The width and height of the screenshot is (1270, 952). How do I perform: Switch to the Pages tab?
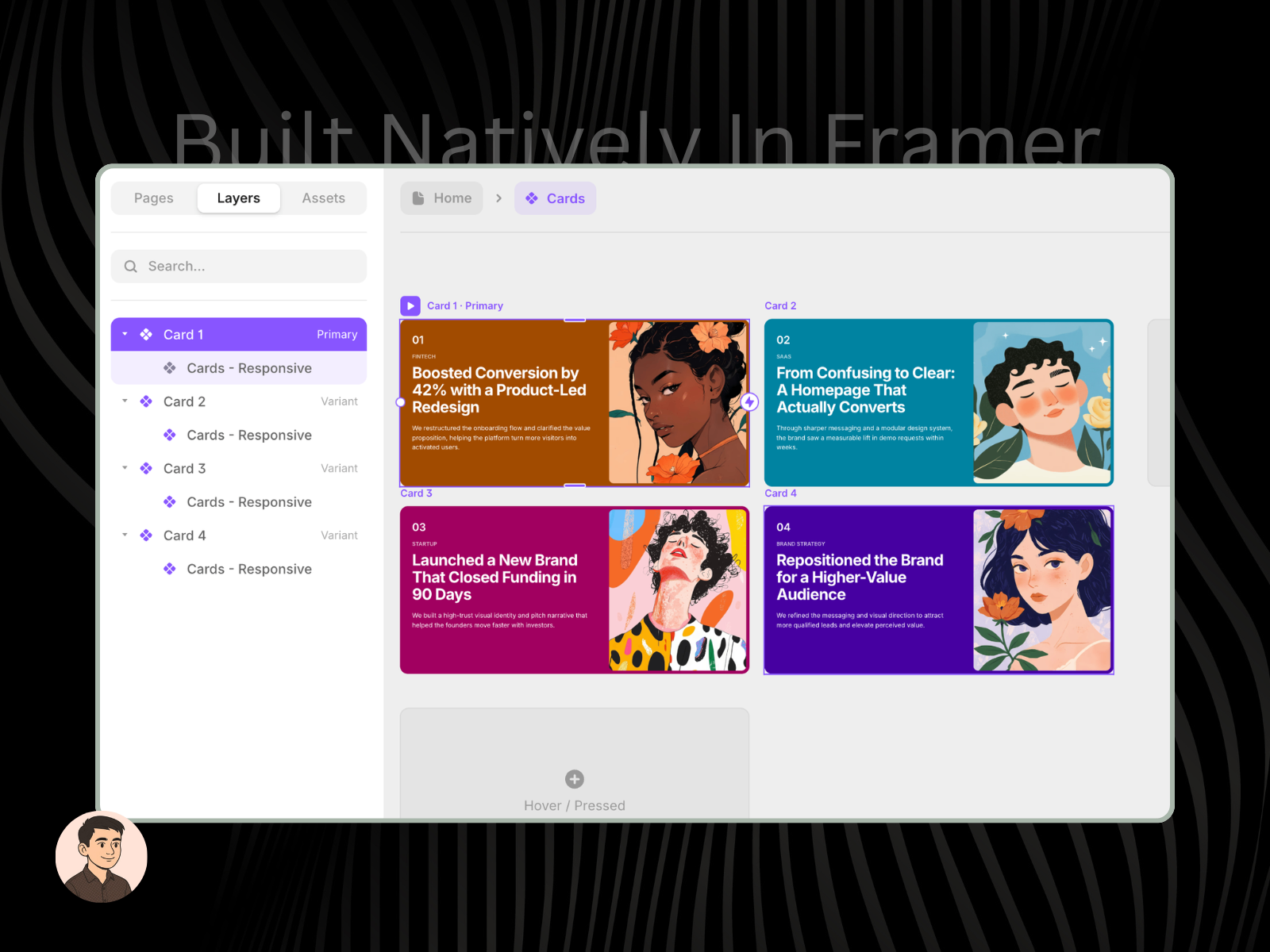click(x=154, y=198)
